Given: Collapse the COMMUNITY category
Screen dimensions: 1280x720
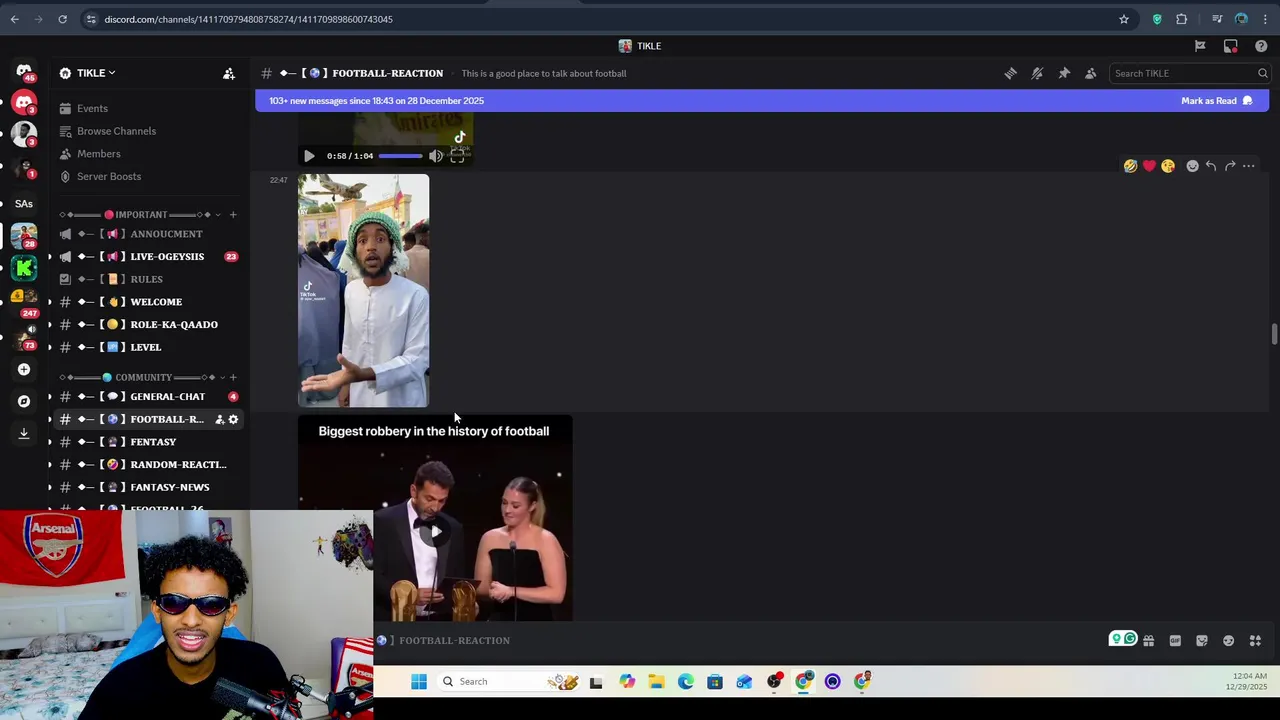Looking at the screenshot, I should coord(142,377).
